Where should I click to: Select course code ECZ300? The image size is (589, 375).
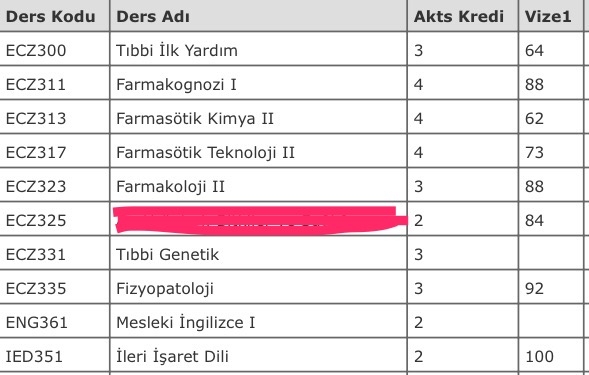point(36,50)
